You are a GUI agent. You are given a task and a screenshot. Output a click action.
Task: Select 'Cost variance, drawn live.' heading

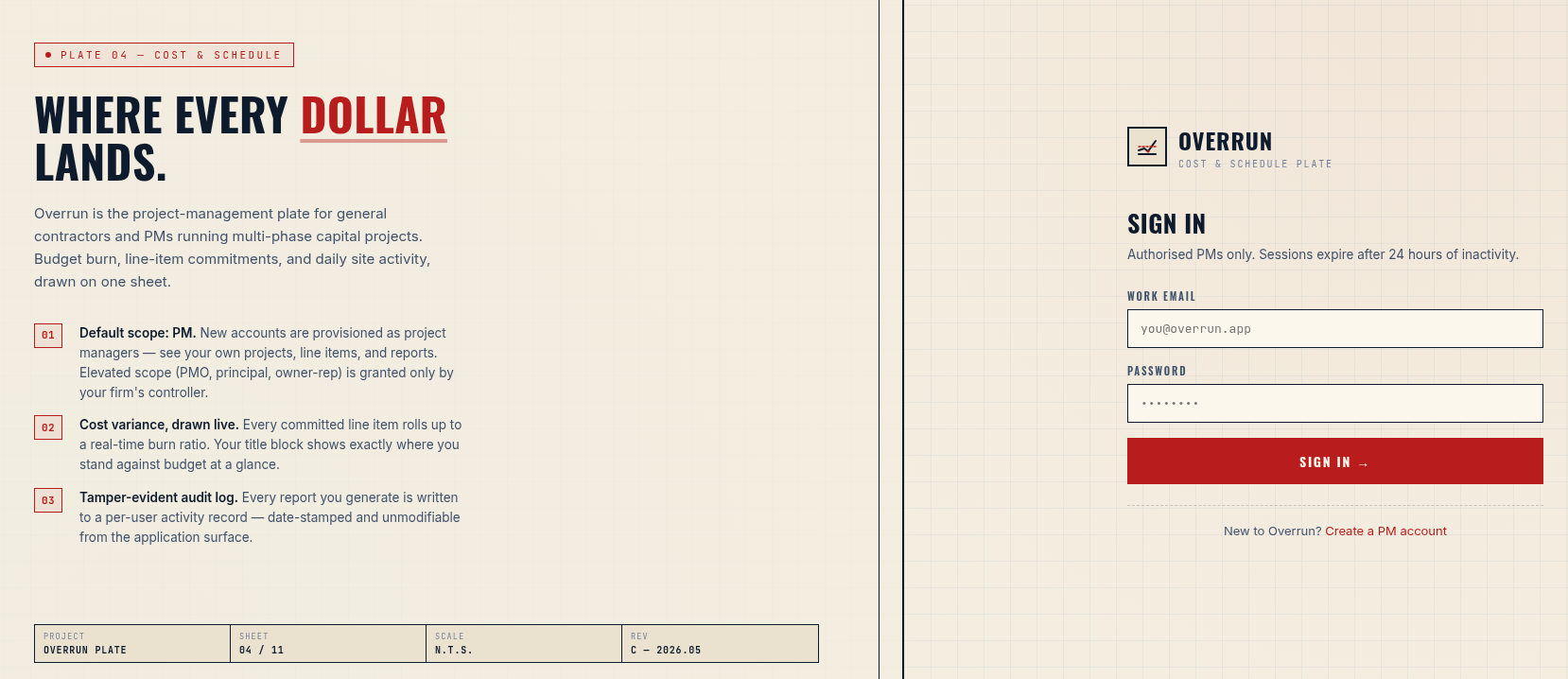159,425
